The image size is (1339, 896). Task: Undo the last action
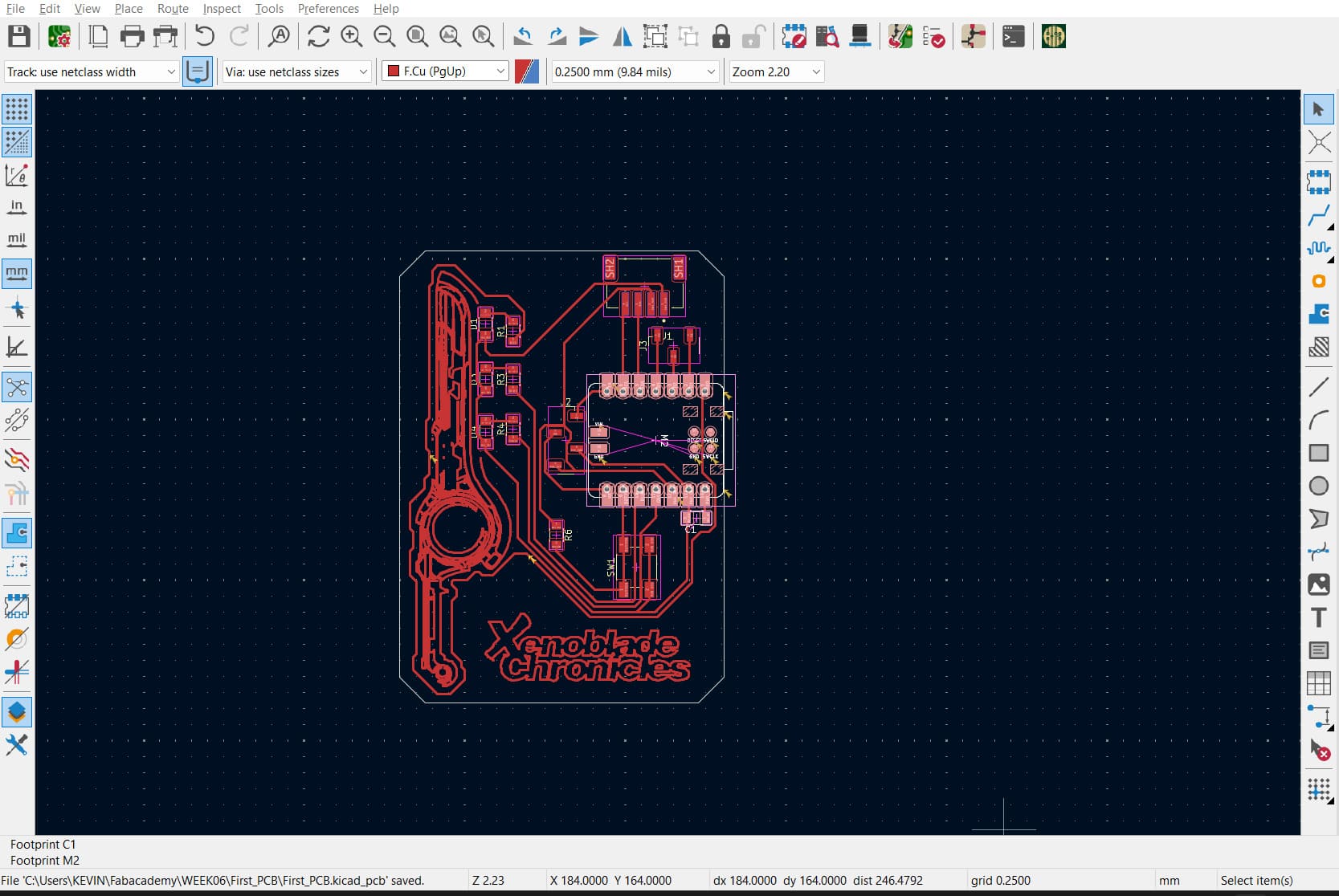click(x=203, y=36)
